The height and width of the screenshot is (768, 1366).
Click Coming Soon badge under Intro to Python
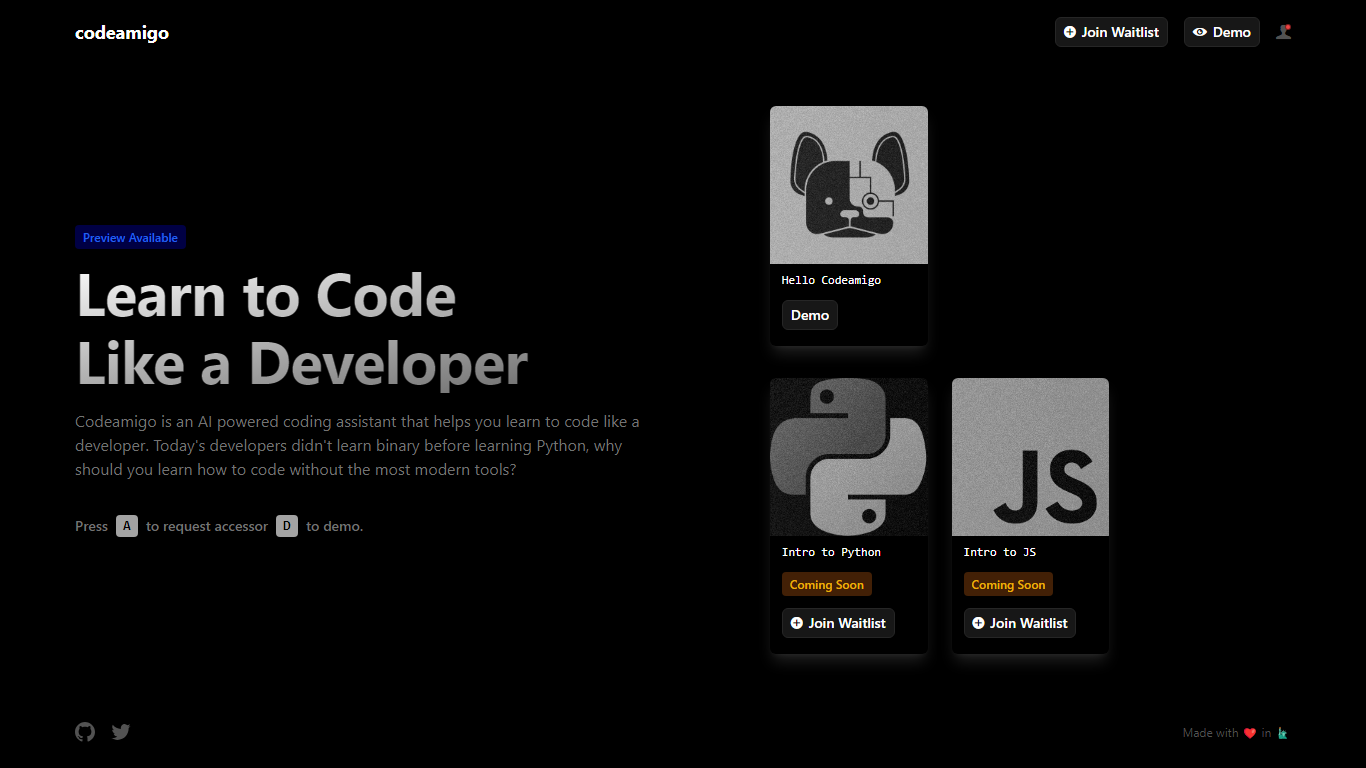[826, 585]
